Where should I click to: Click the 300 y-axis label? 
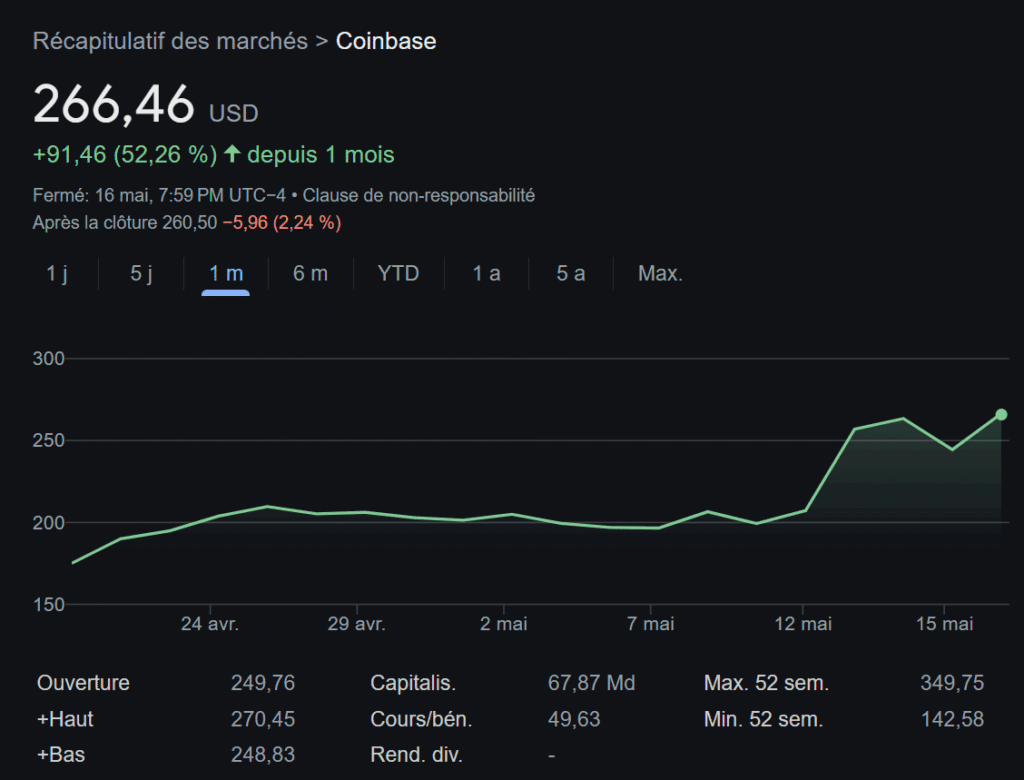click(49, 359)
